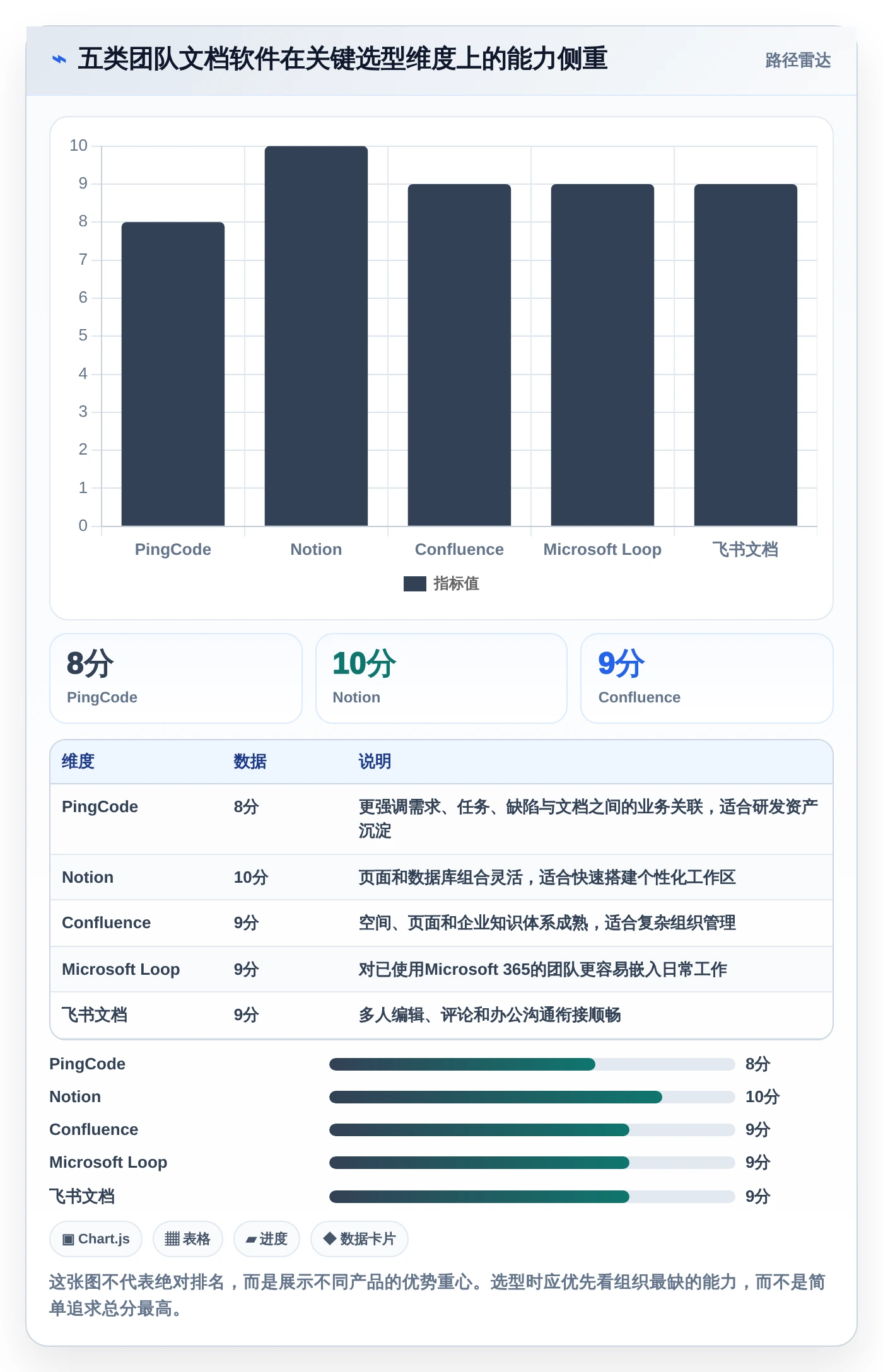This screenshot has width=883, height=1372.
Task: Click the 进度 tag chip
Action: click(266, 1239)
